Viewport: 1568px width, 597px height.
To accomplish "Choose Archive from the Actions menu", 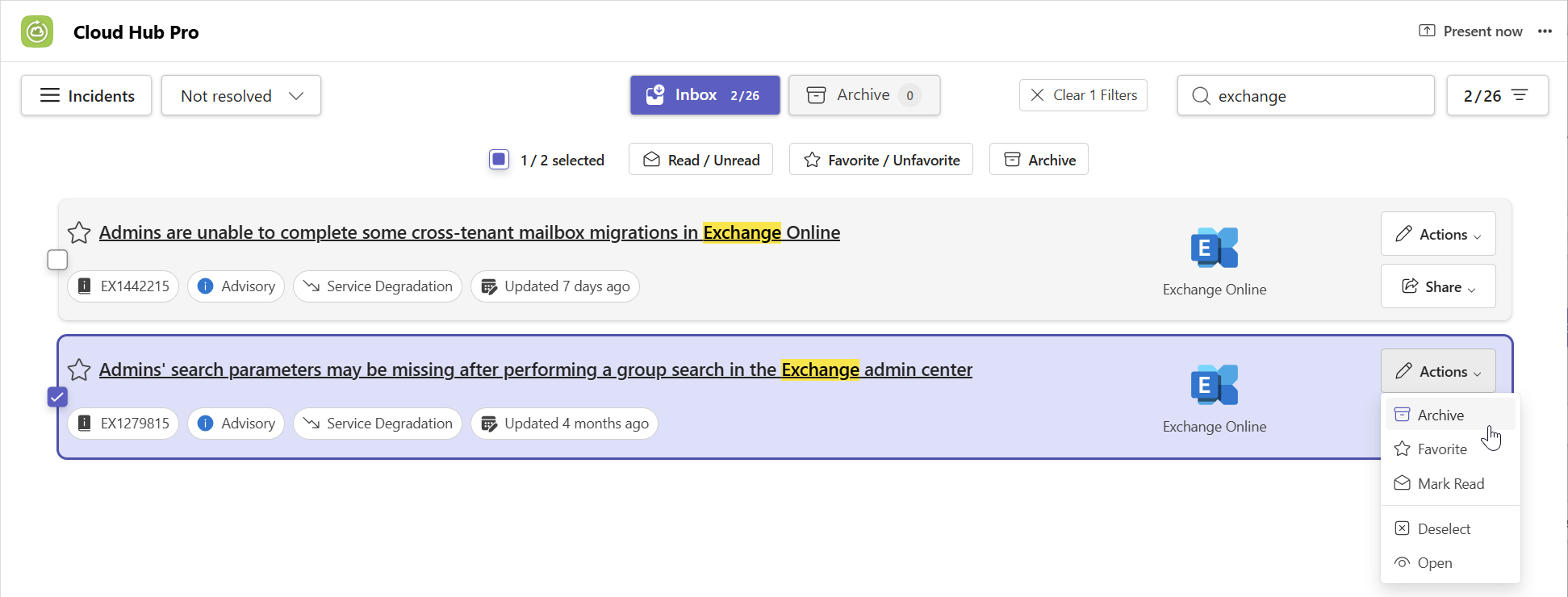I will pyautogui.click(x=1450, y=415).
